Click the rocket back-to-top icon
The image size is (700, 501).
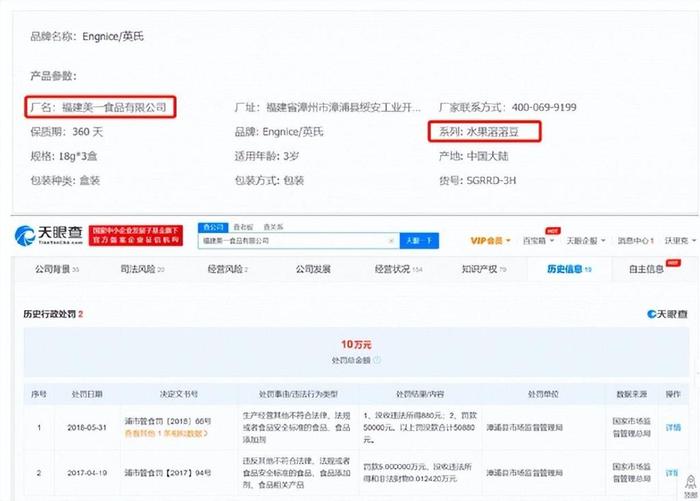tap(690, 481)
